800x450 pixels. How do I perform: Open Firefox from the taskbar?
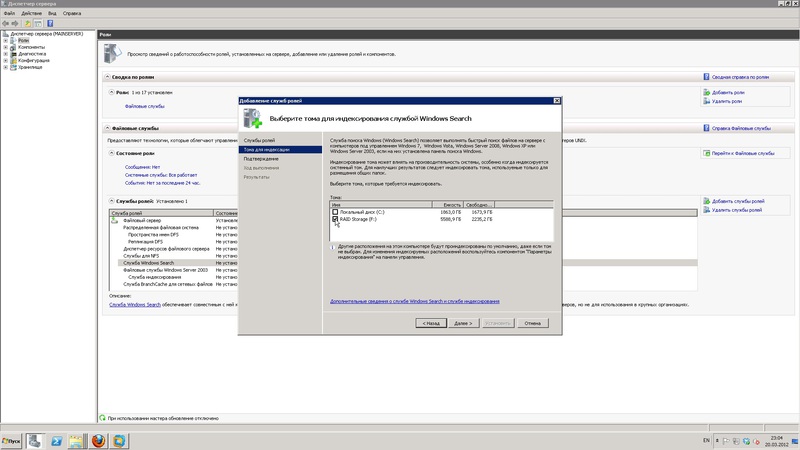pyautogui.click(x=98, y=441)
